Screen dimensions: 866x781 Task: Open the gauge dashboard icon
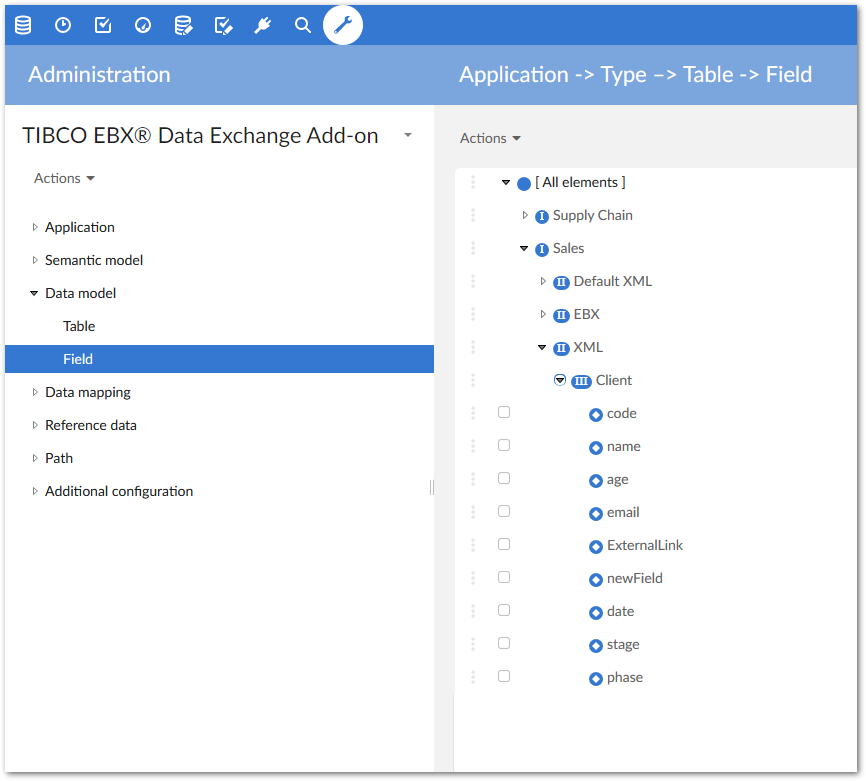tap(143, 25)
